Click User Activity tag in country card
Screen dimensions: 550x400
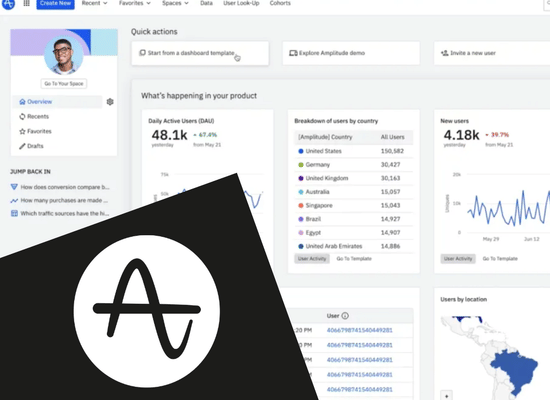(312, 259)
